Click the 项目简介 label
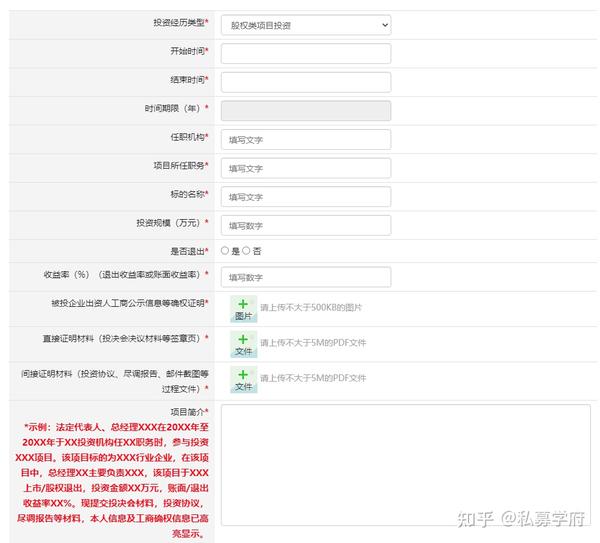 188,412
